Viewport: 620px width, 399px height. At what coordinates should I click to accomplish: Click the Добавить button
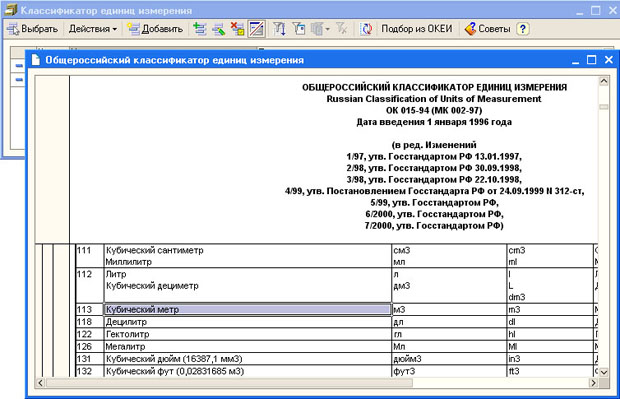coord(155,29)
